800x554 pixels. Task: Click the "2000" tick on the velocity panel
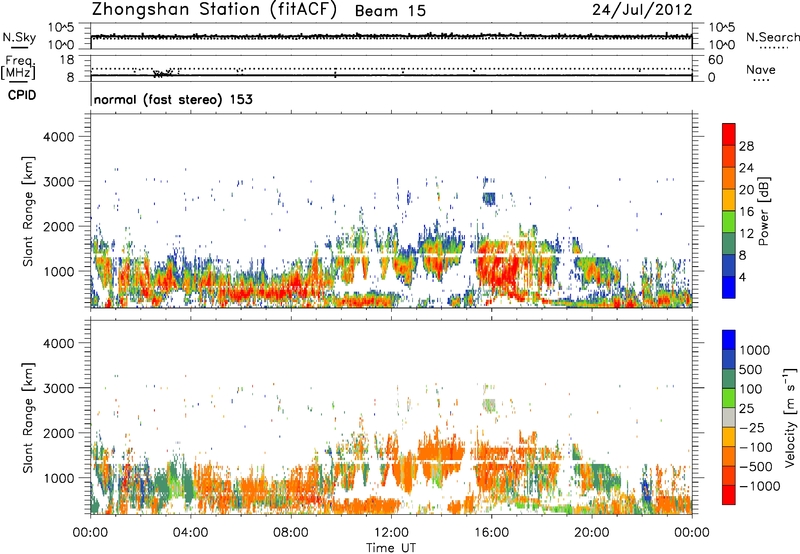click(58, 433)
